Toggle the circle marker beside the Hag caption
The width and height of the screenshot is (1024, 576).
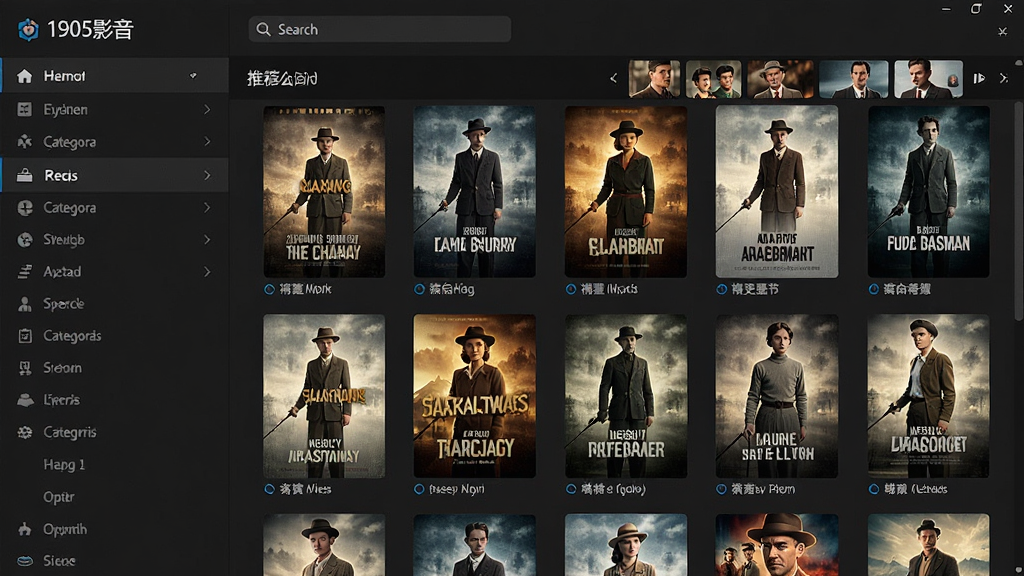[x=419, y=289]
